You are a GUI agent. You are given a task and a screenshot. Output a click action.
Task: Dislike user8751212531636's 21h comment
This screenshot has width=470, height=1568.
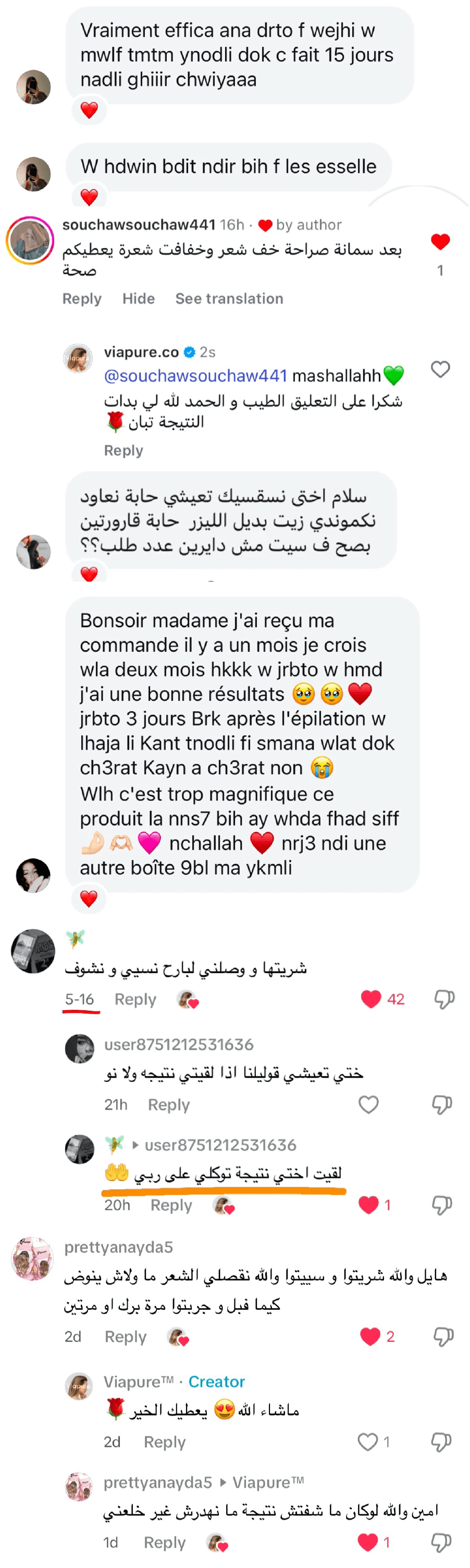pos(442,1104)
